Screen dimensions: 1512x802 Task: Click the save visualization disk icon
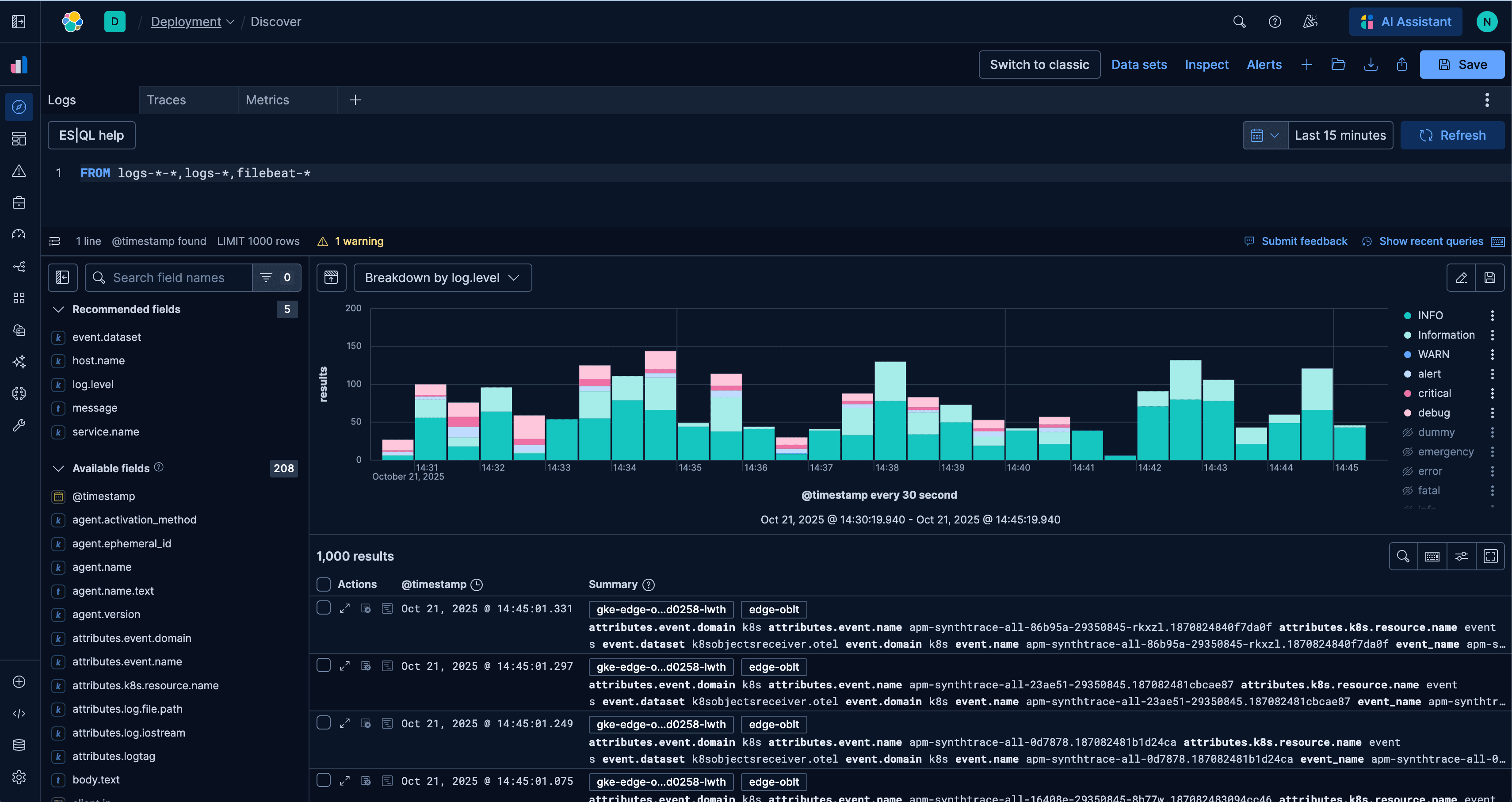point(1490,278)
